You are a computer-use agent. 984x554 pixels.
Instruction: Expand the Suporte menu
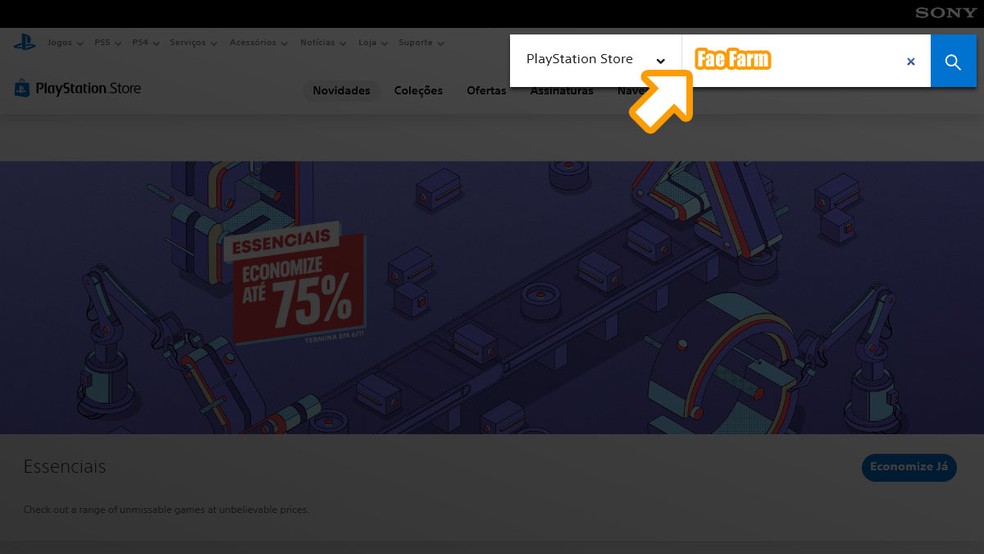click(x=421, y=43)
